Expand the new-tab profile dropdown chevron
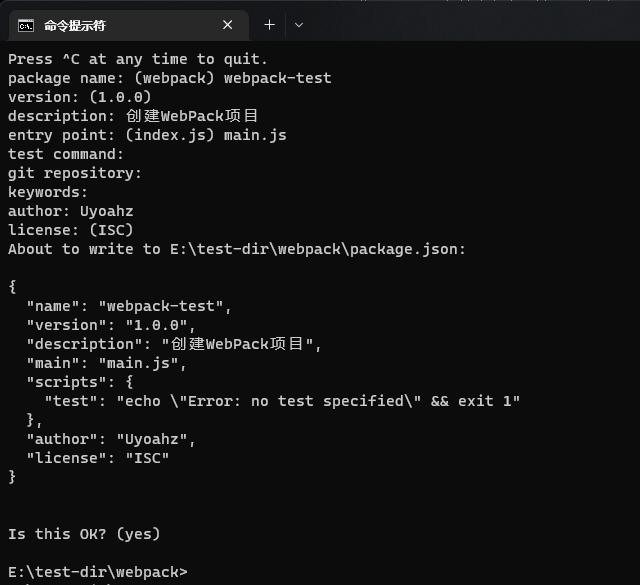This screenshot has height=585, width=640. click(299, 25)
